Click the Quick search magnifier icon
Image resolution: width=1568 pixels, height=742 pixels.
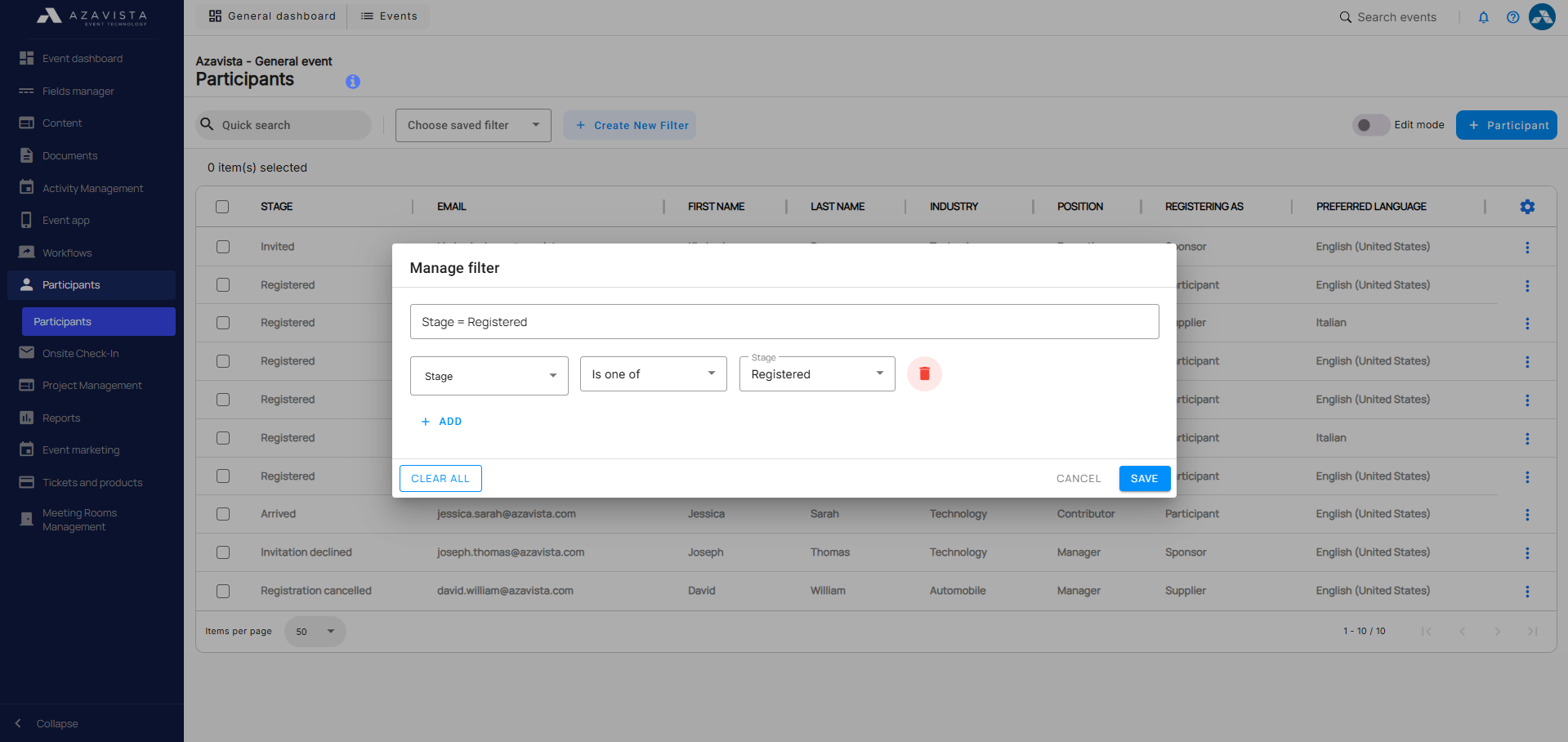(208, 124)
